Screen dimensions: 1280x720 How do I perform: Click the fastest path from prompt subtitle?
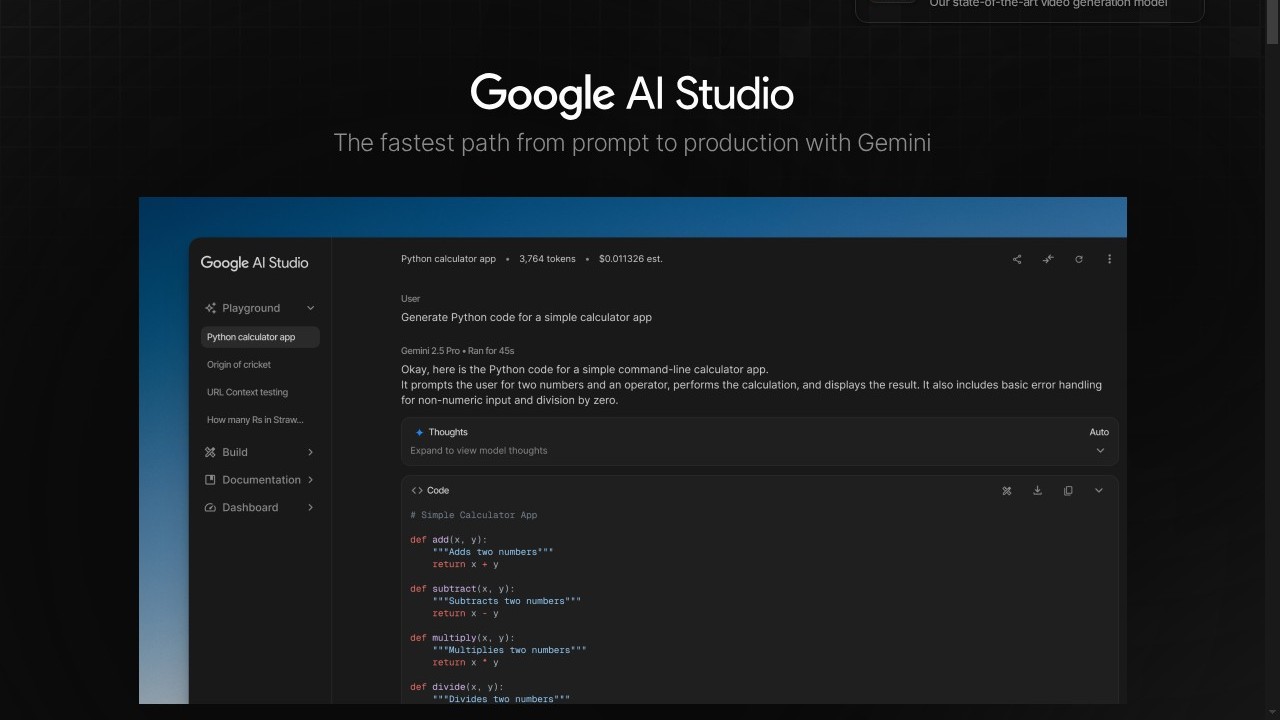click(632, 143)
